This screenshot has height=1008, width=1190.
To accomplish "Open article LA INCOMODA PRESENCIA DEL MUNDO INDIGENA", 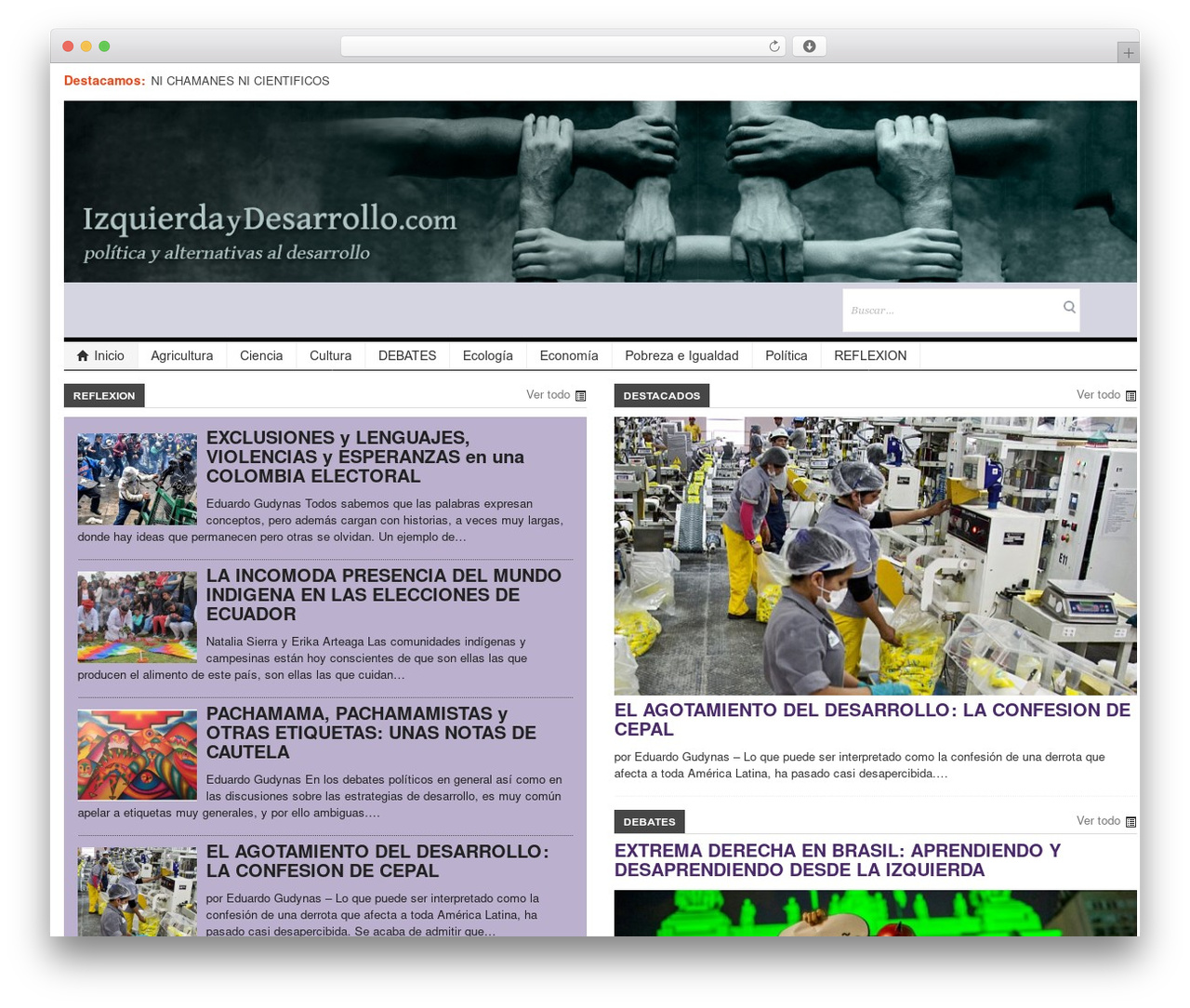I will (383, 594).
